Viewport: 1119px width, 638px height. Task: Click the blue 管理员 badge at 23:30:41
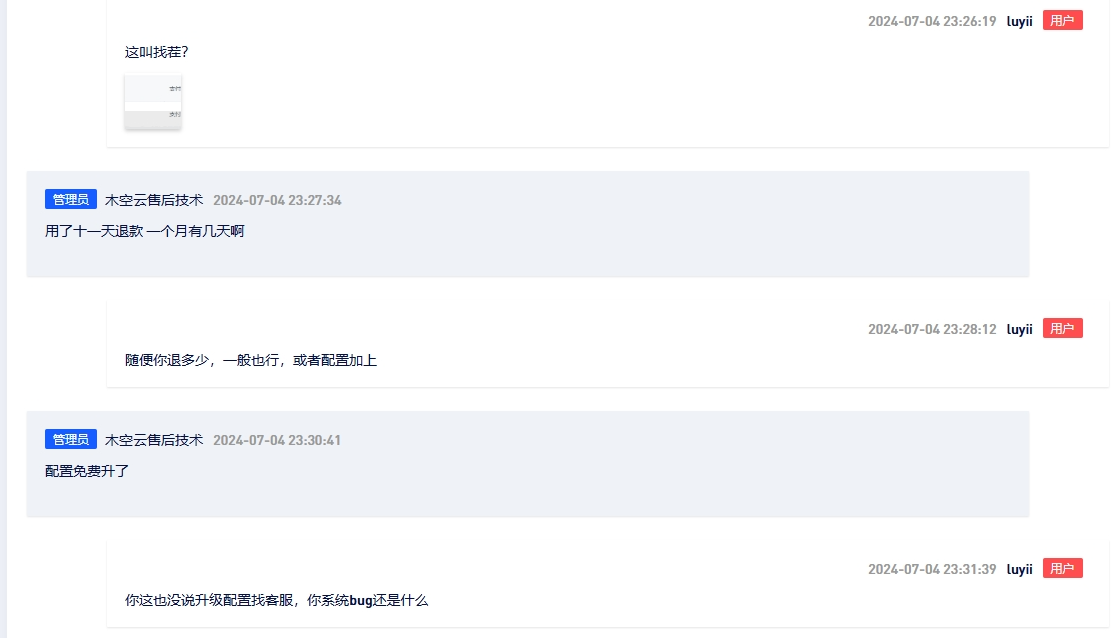[71, 439]
